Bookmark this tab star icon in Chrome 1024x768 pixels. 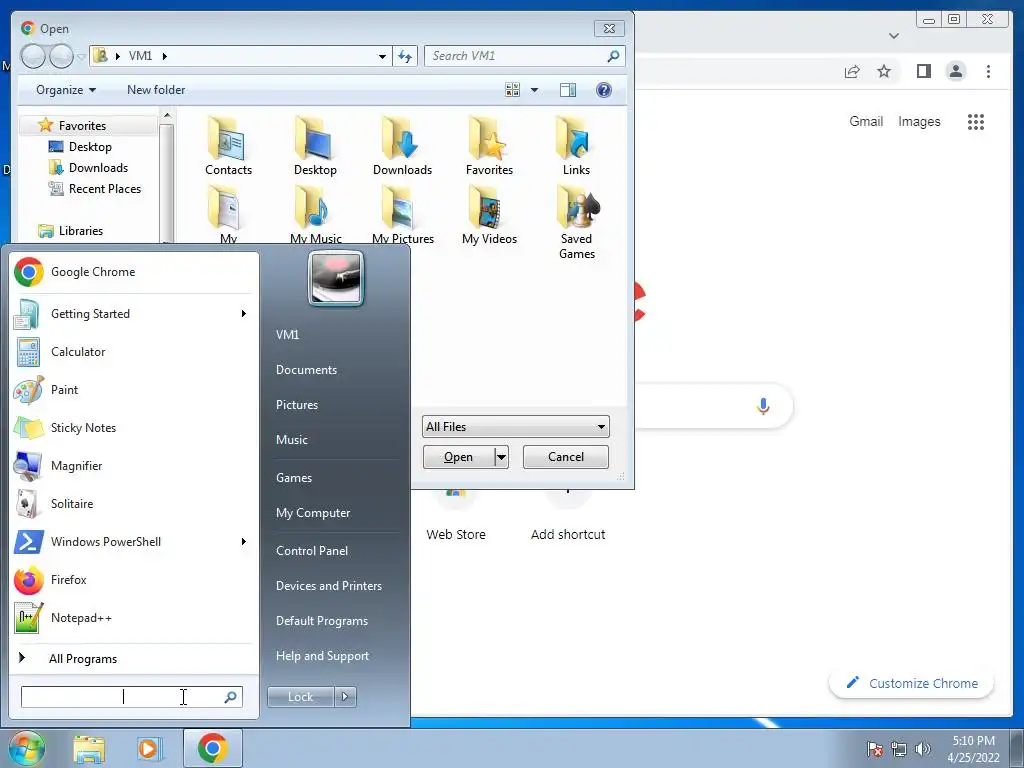click(x=884, y=71)
